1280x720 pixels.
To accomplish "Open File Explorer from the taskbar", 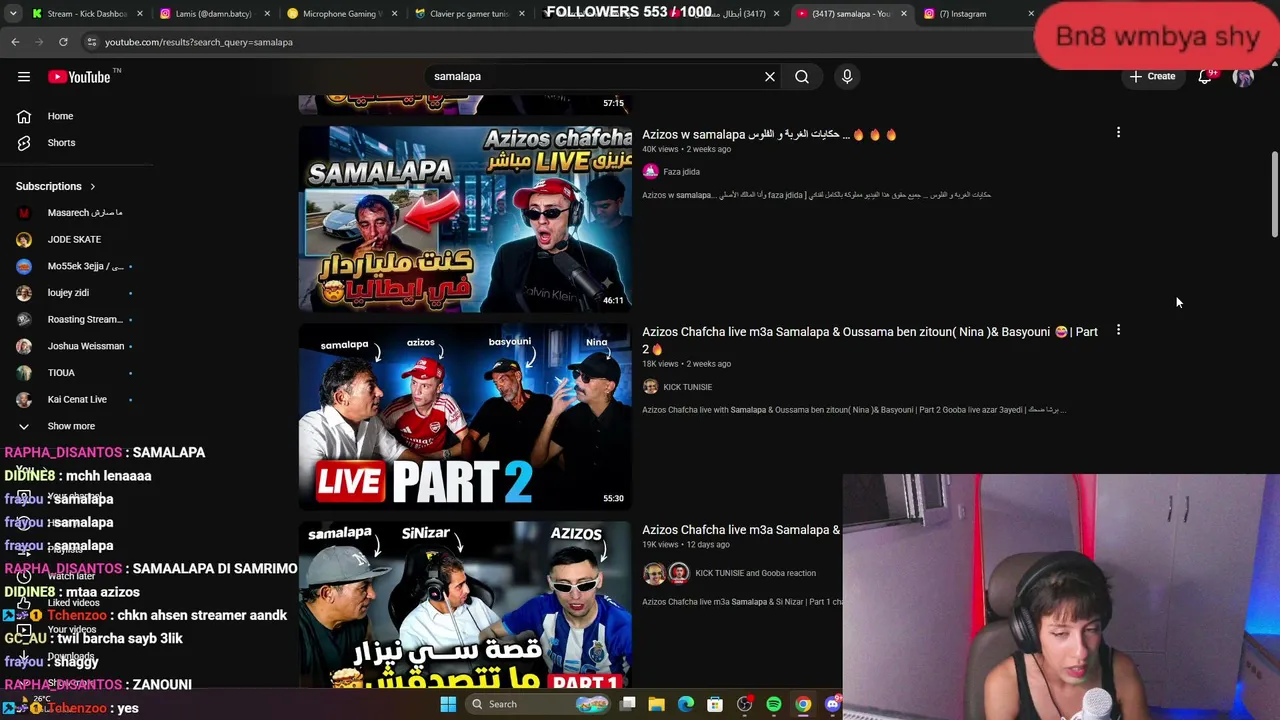I will click(656, 704).
